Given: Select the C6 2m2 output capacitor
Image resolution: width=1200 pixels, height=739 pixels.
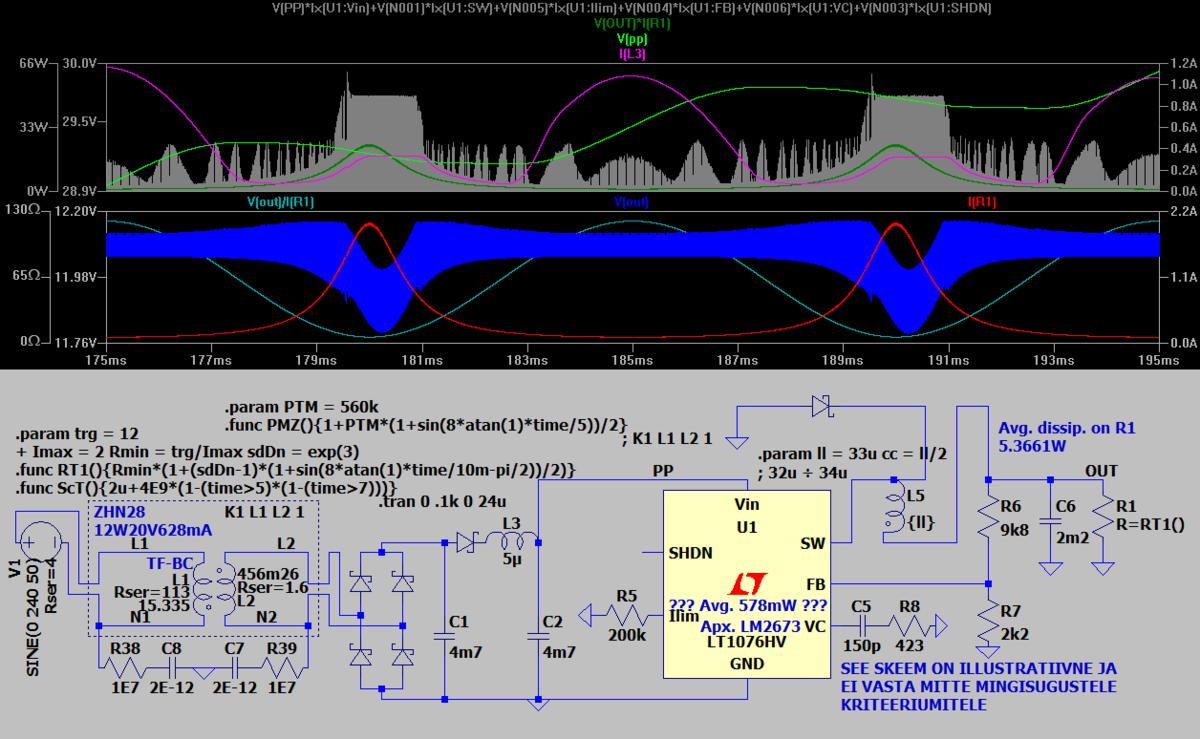Looking at the screenshot, I should [1049, 520].
